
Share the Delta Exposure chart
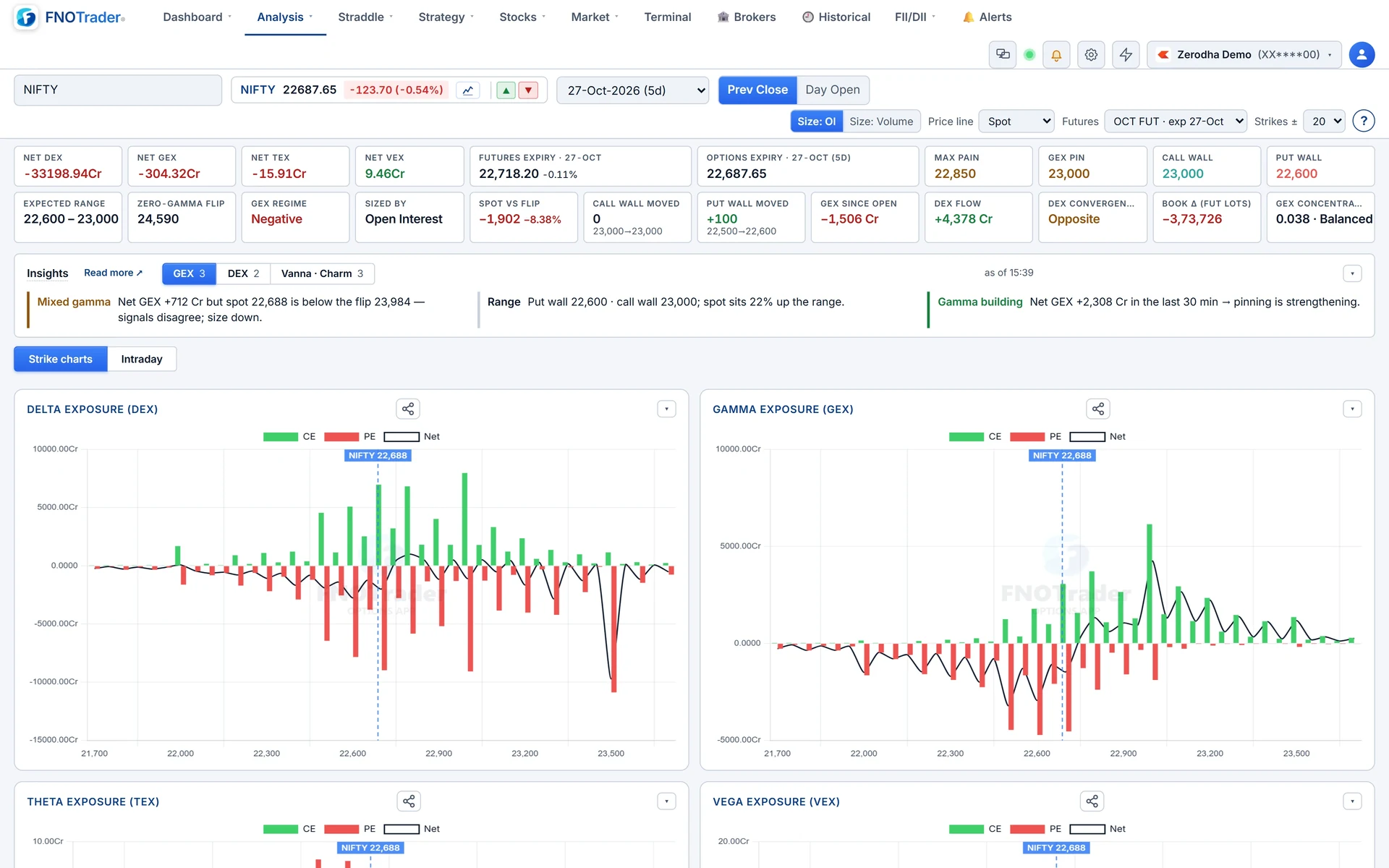pyautogui.click(x=408, y=409)
